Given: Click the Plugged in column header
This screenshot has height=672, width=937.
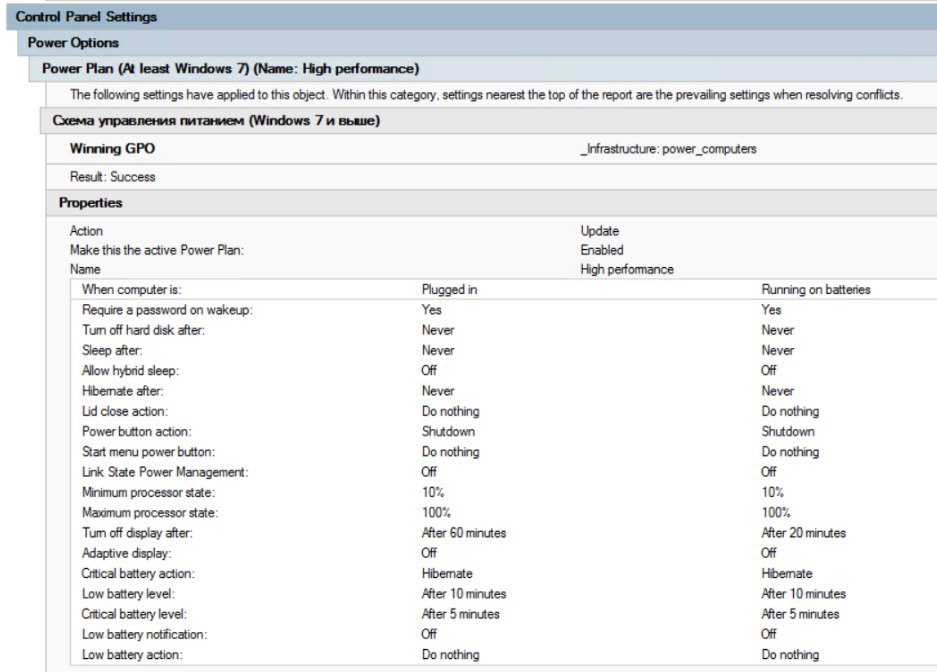Looking at the screenshot, I should coord(449,290).
